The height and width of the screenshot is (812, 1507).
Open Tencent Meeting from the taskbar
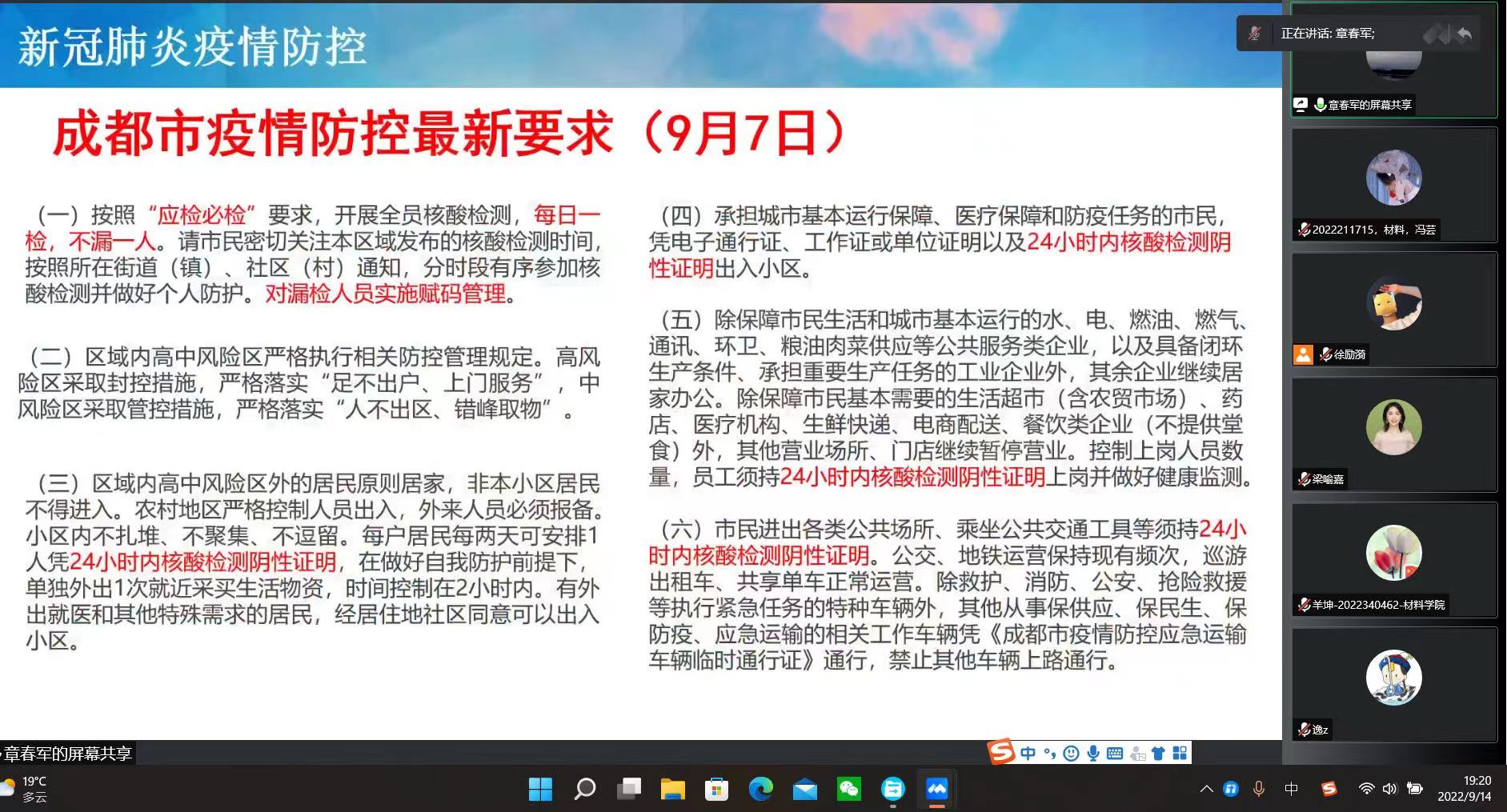(x=936, y=790)
